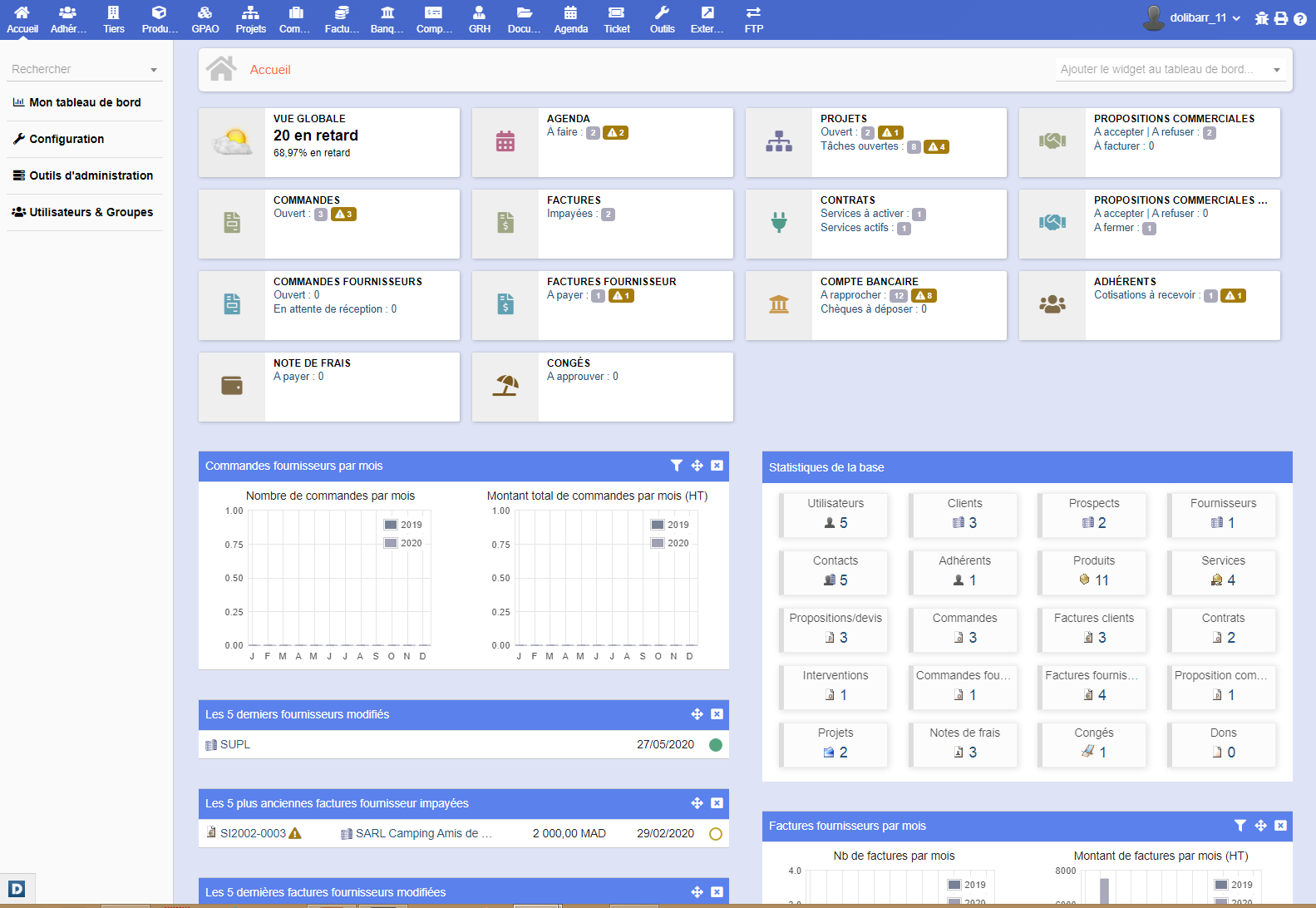Open filter on Commandes fournisseurs par mois widget
Viewport: 1316px width, 908px height.
(676, 466)
